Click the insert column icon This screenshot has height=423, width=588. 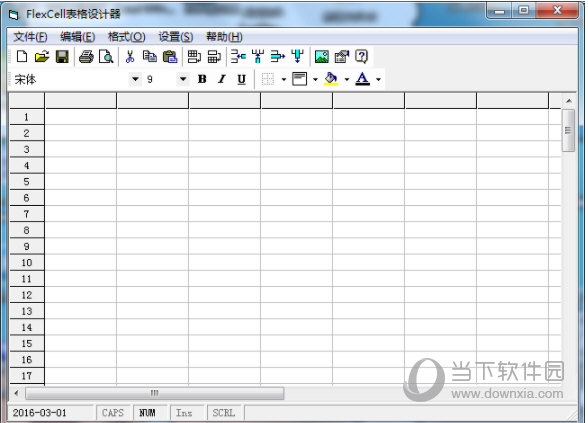click(258, 57)
